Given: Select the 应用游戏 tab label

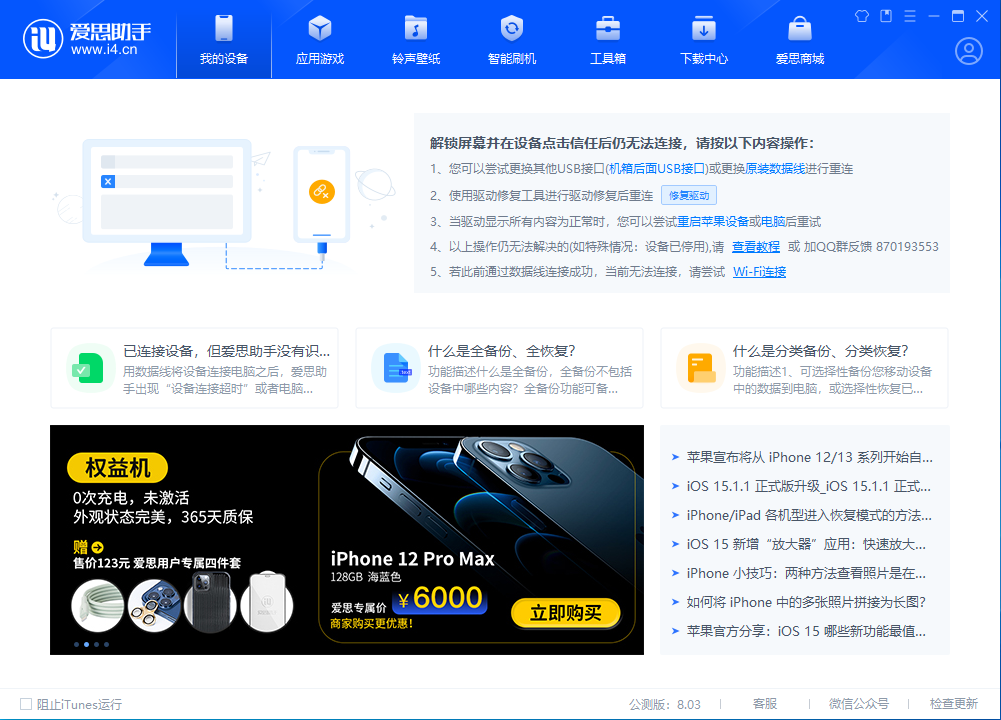Looking at the screenshot, I should point(320,59).
